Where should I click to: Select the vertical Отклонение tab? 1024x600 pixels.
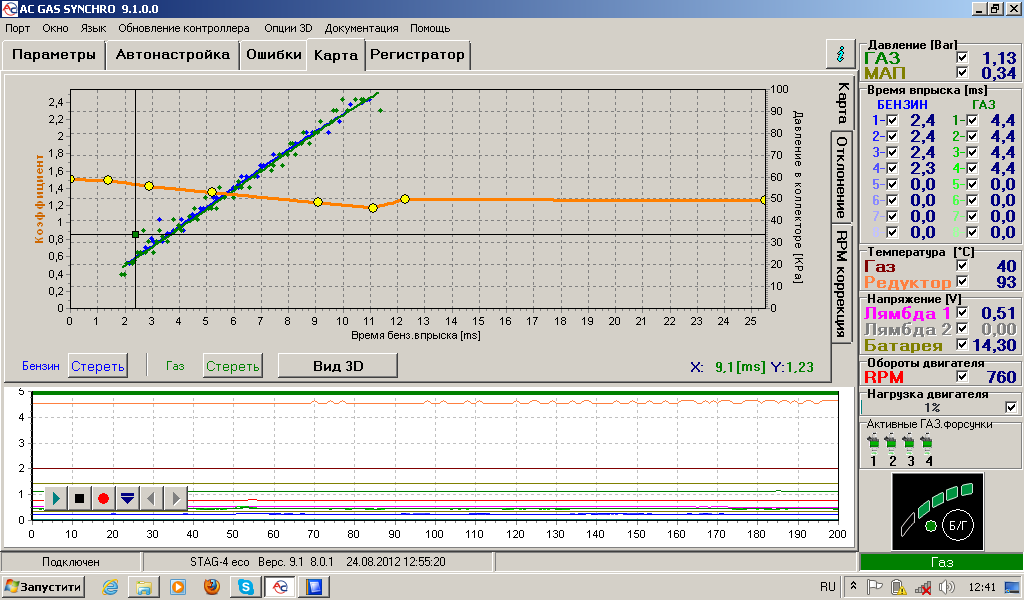tap(842, 178)
